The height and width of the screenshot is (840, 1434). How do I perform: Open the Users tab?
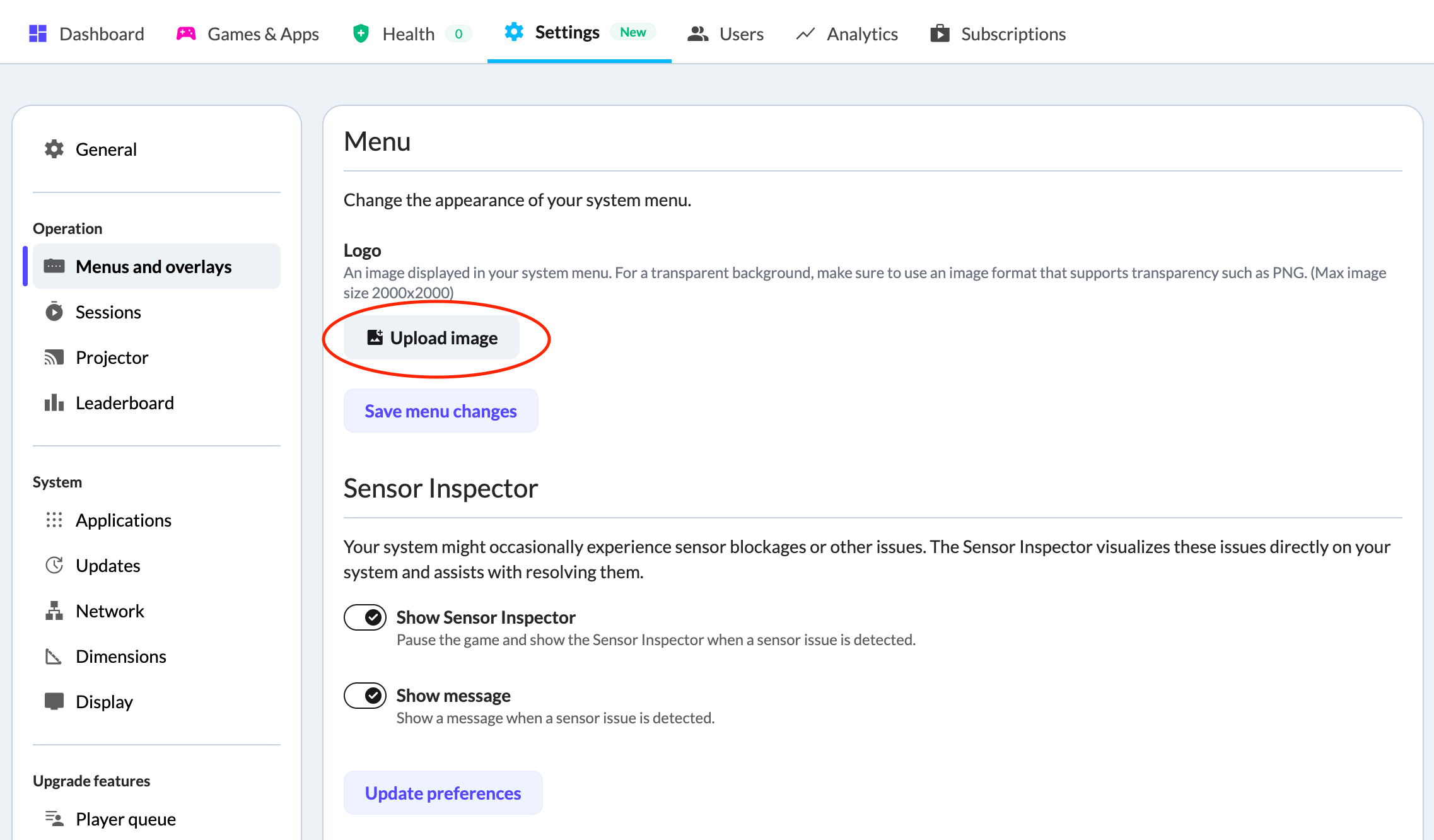point(725,34)
